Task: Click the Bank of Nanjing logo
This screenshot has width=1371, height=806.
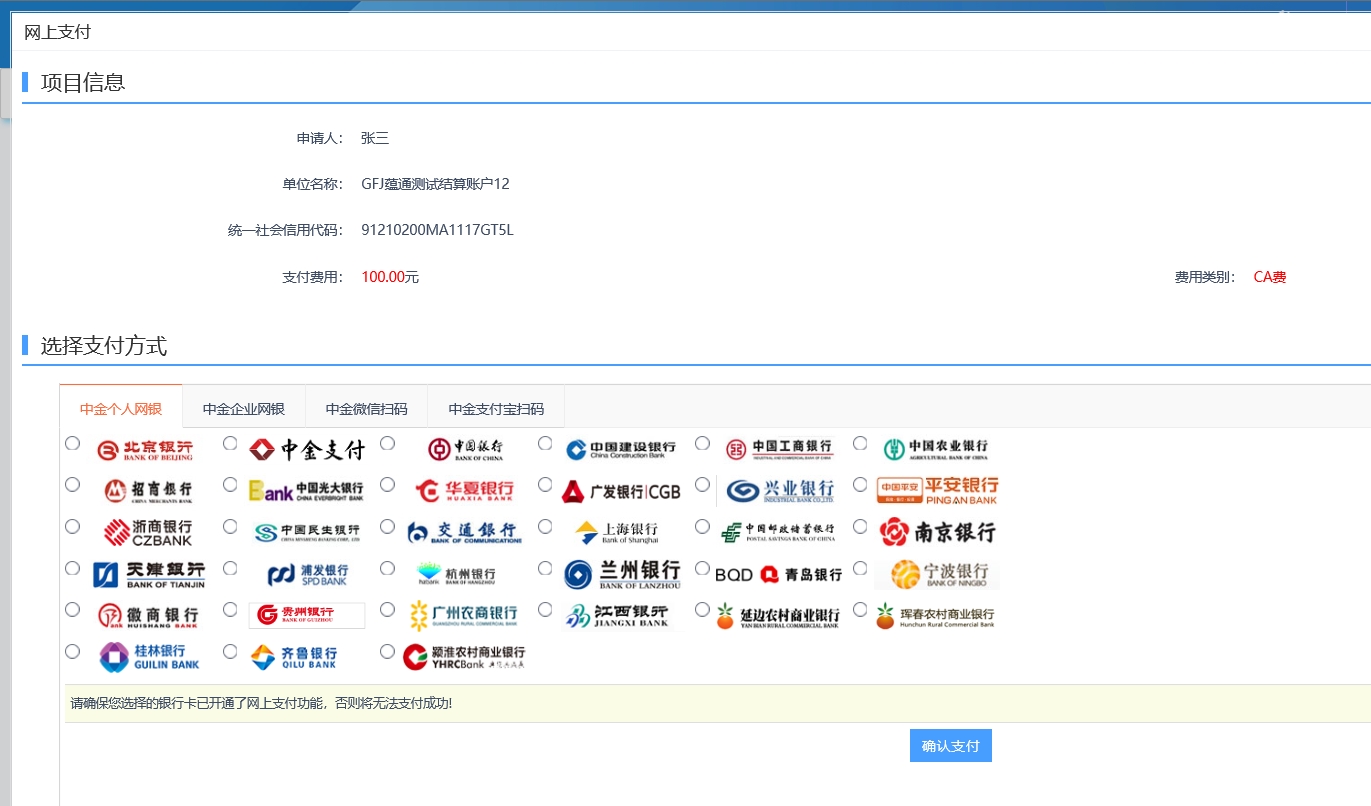Action: 937,532
